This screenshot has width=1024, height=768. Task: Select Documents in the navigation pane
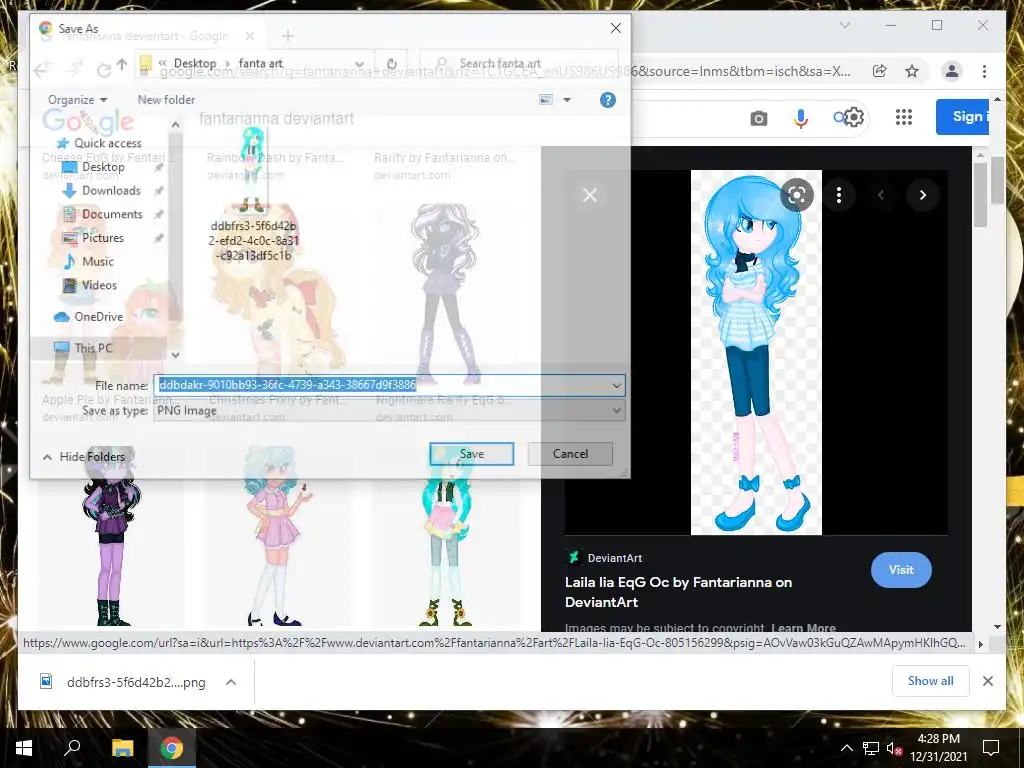[x=112, y=214]
